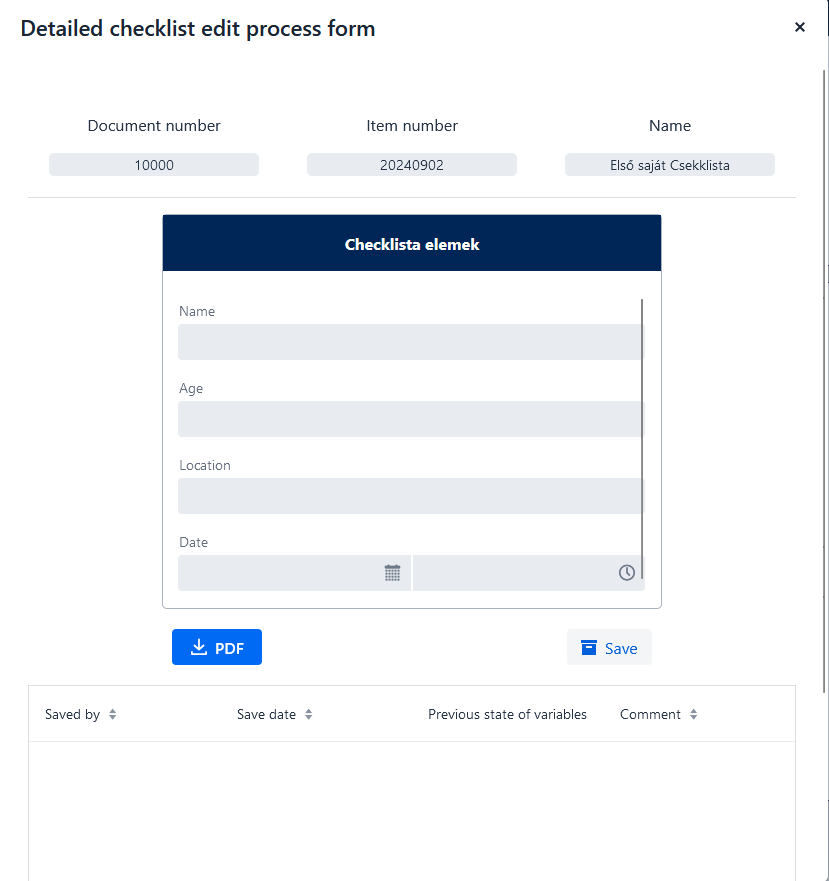Sort by Comment column arrows
Viewport: 829px width, 881px height.
click(694, 714)
